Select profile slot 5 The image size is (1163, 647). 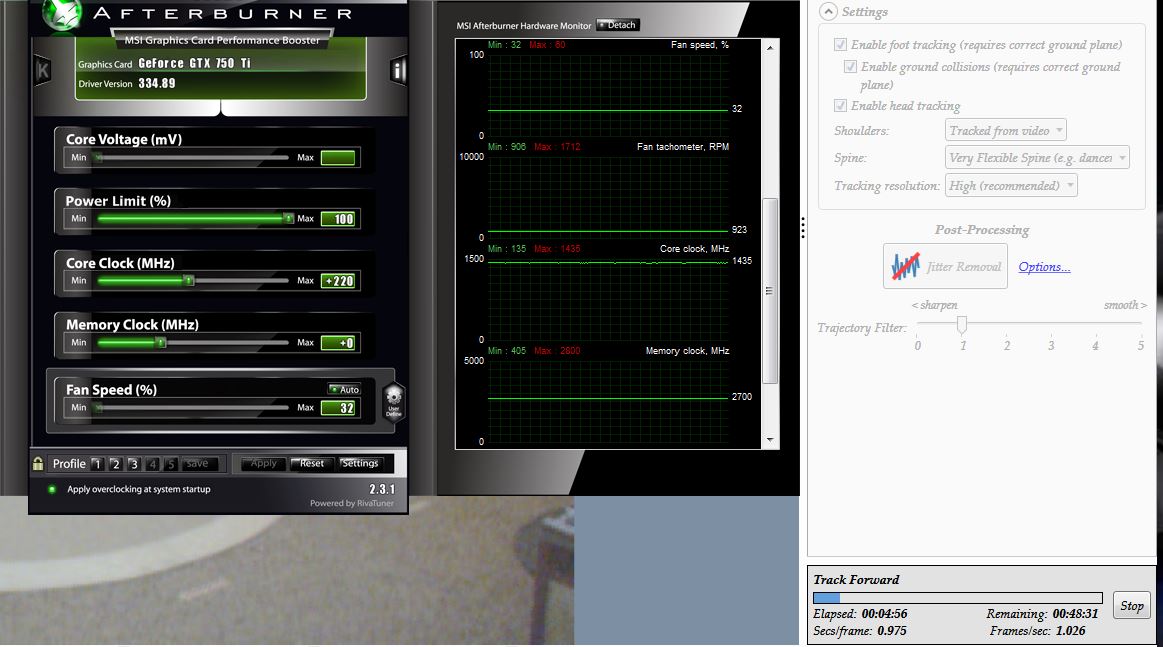click(171, 464)
